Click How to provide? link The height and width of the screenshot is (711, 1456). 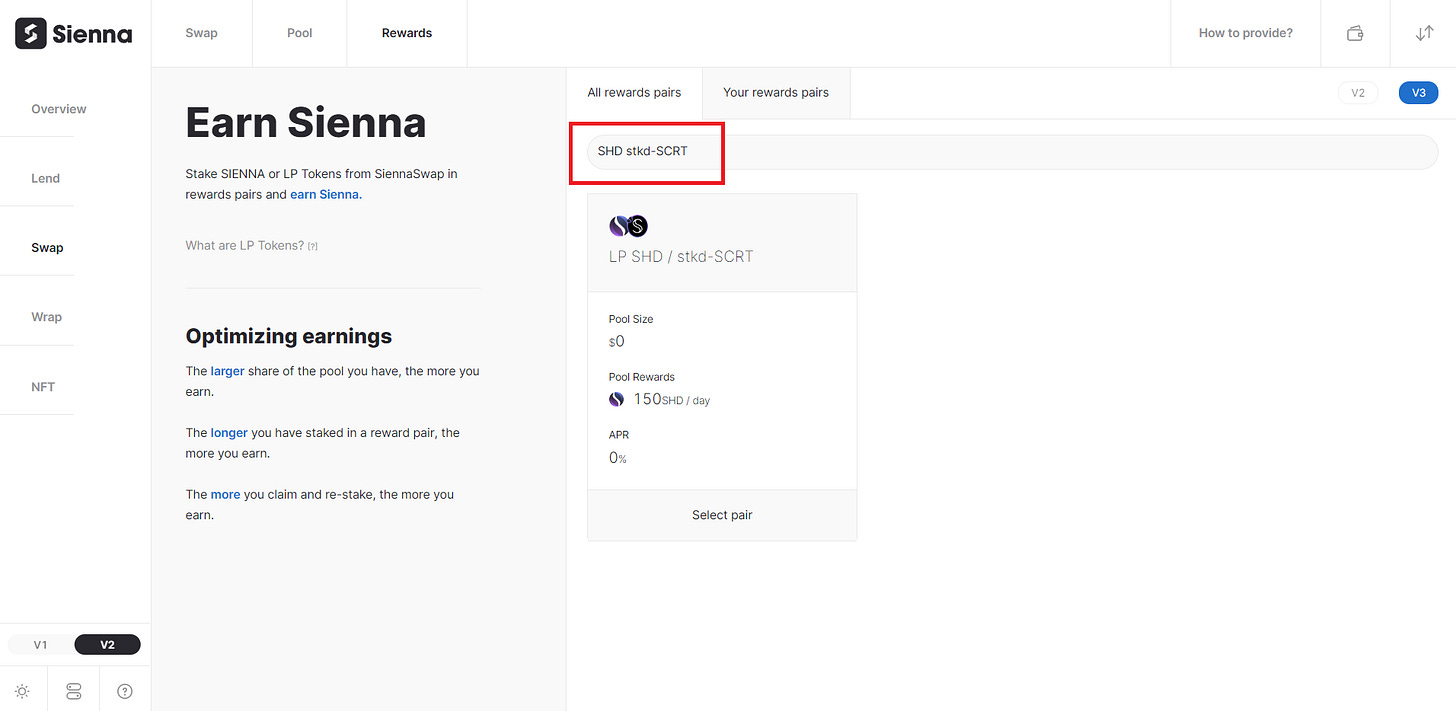pos(1246,33)
